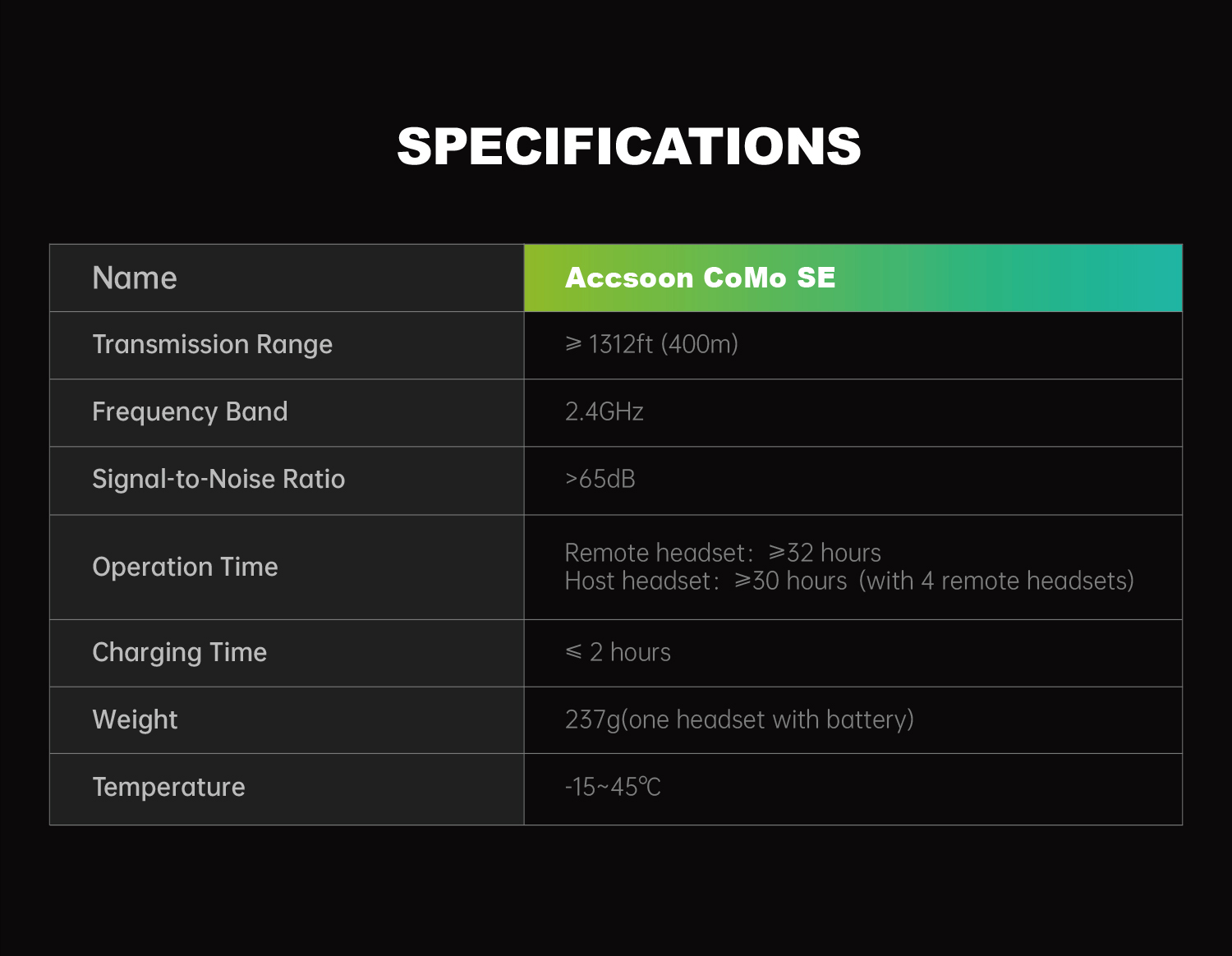
Task: Click the '(with 4 remote headsets)' note
Action: 996,581
